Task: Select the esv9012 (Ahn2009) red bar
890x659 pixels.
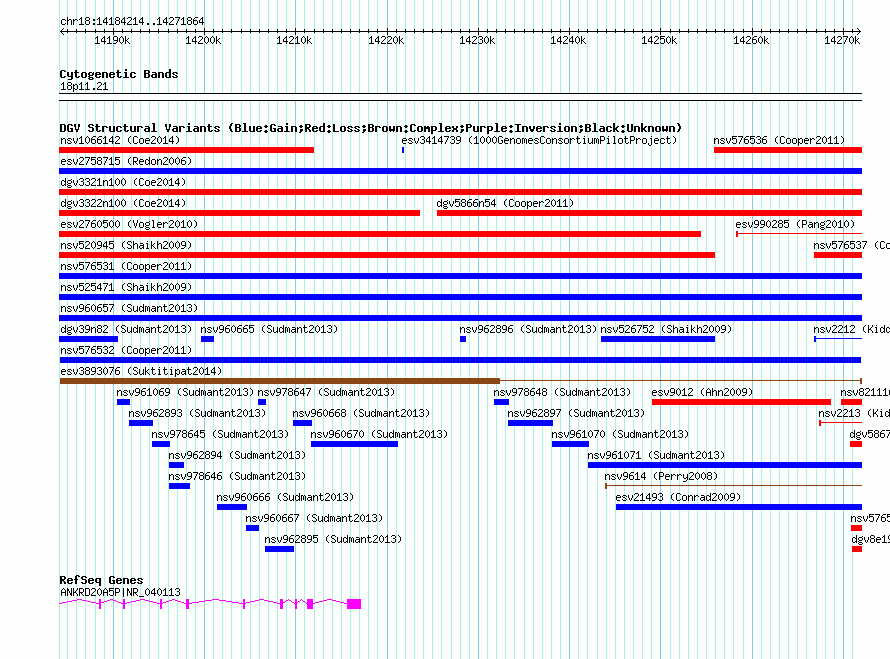Action: [x=741, y=402]
